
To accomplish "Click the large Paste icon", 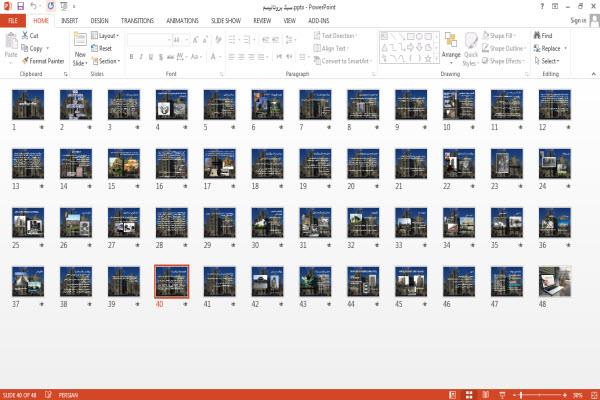I will [11, 41].
